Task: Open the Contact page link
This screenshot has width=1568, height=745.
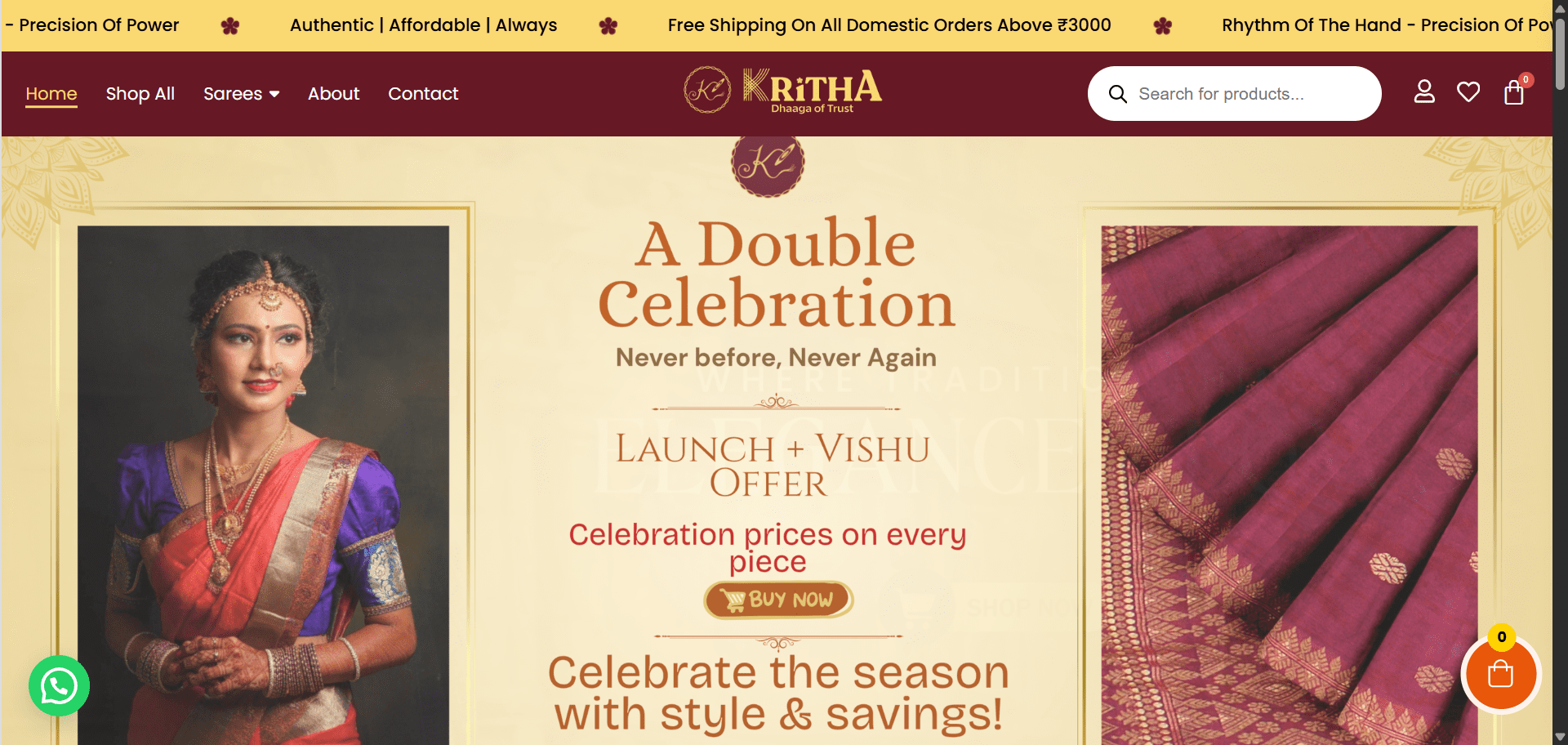Action: coord(423,94)
